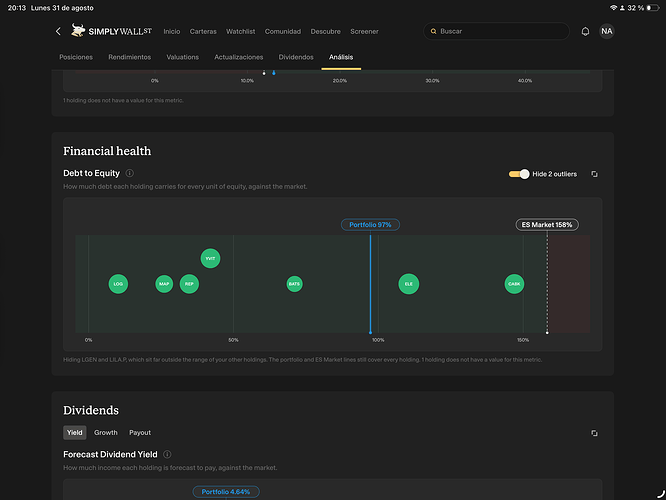This screenshot has width=666, height=500.
Task: Select the LOG holding bubble
Action: tap(118, 284)
